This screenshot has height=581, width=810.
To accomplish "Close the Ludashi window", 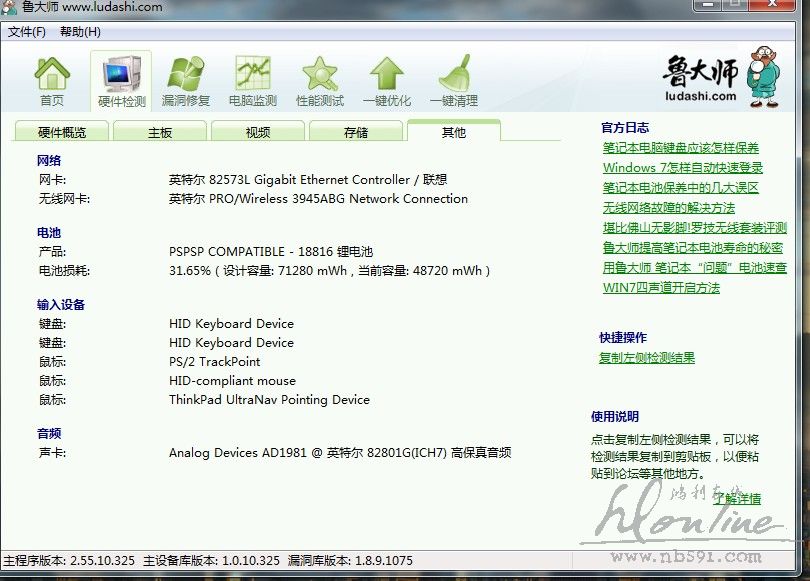I will [x=773, y=4].
